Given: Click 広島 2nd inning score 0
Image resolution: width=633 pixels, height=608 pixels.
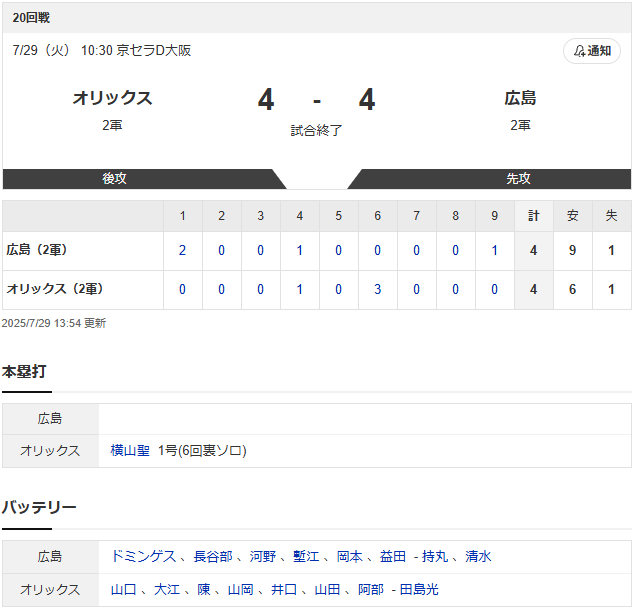Looking at the screenshot, I should [x=222, y=250].
